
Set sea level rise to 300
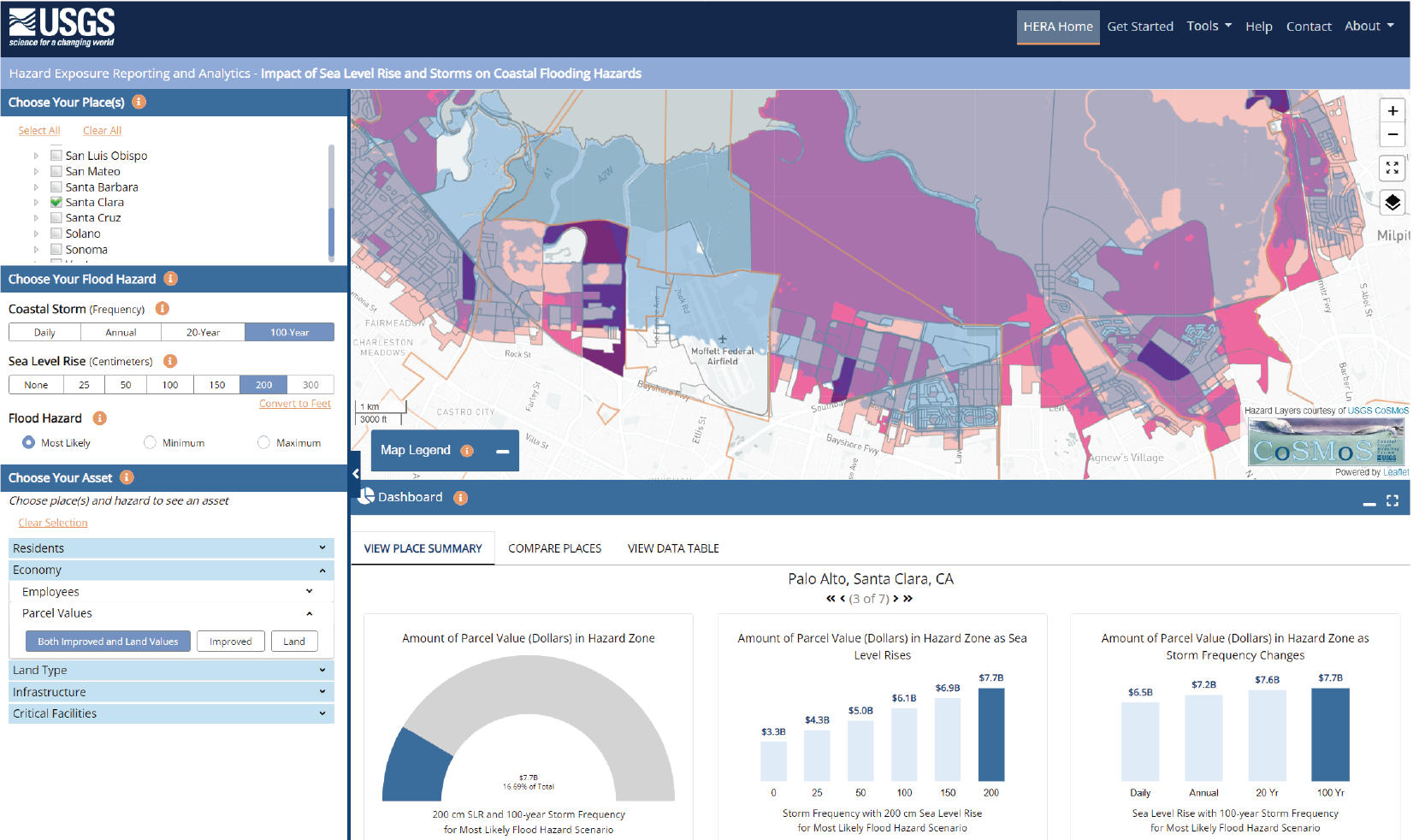click(x=310, y=385)
